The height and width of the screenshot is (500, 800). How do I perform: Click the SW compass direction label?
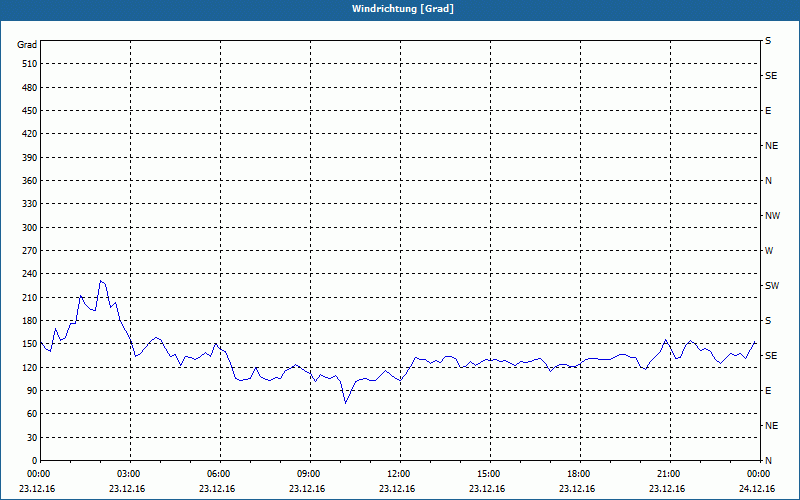click(772, 286)
